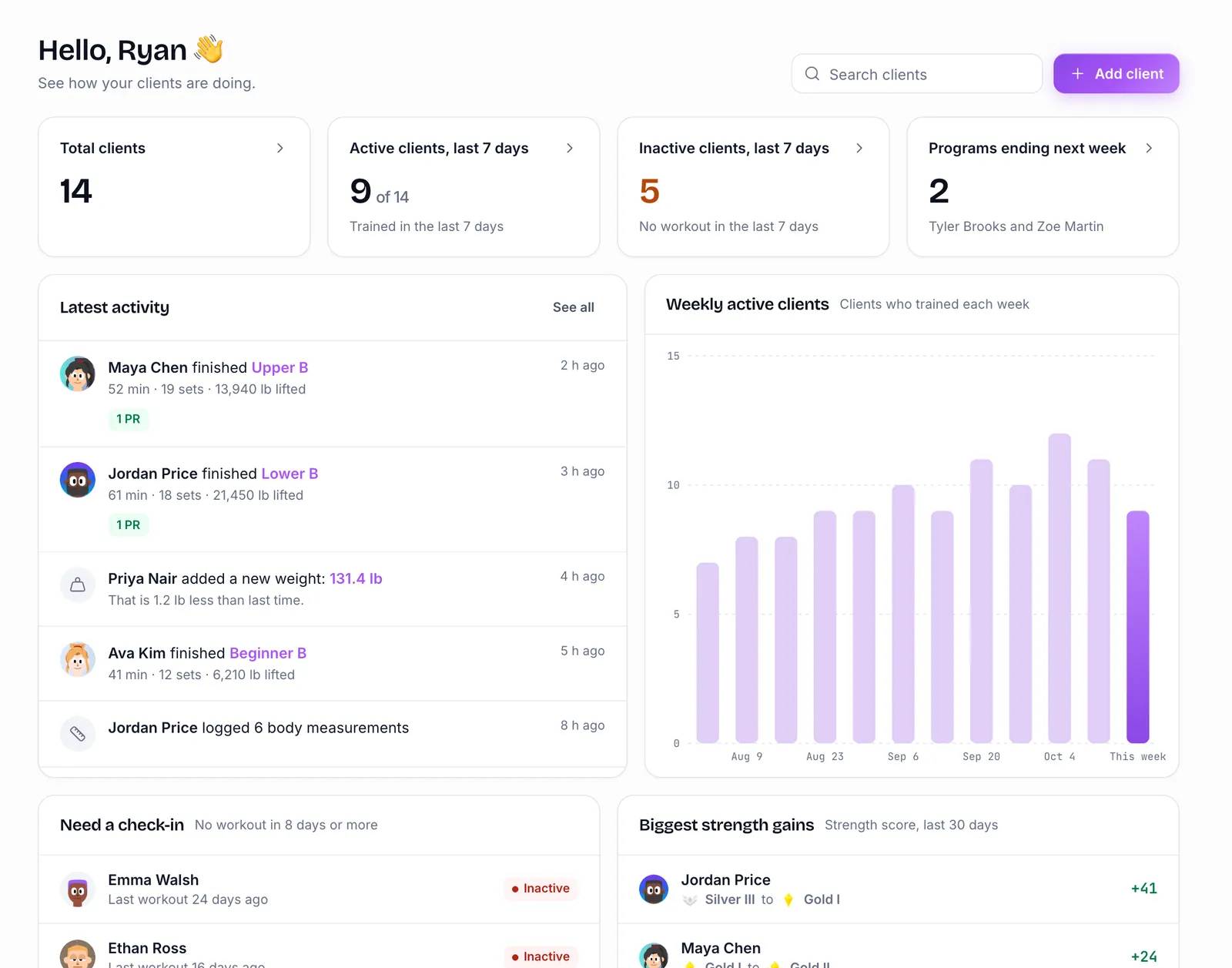This screenshot has width=1232, height=968.
Task: Click the Aug 9 bar in chart
Action: coord(747,640)
